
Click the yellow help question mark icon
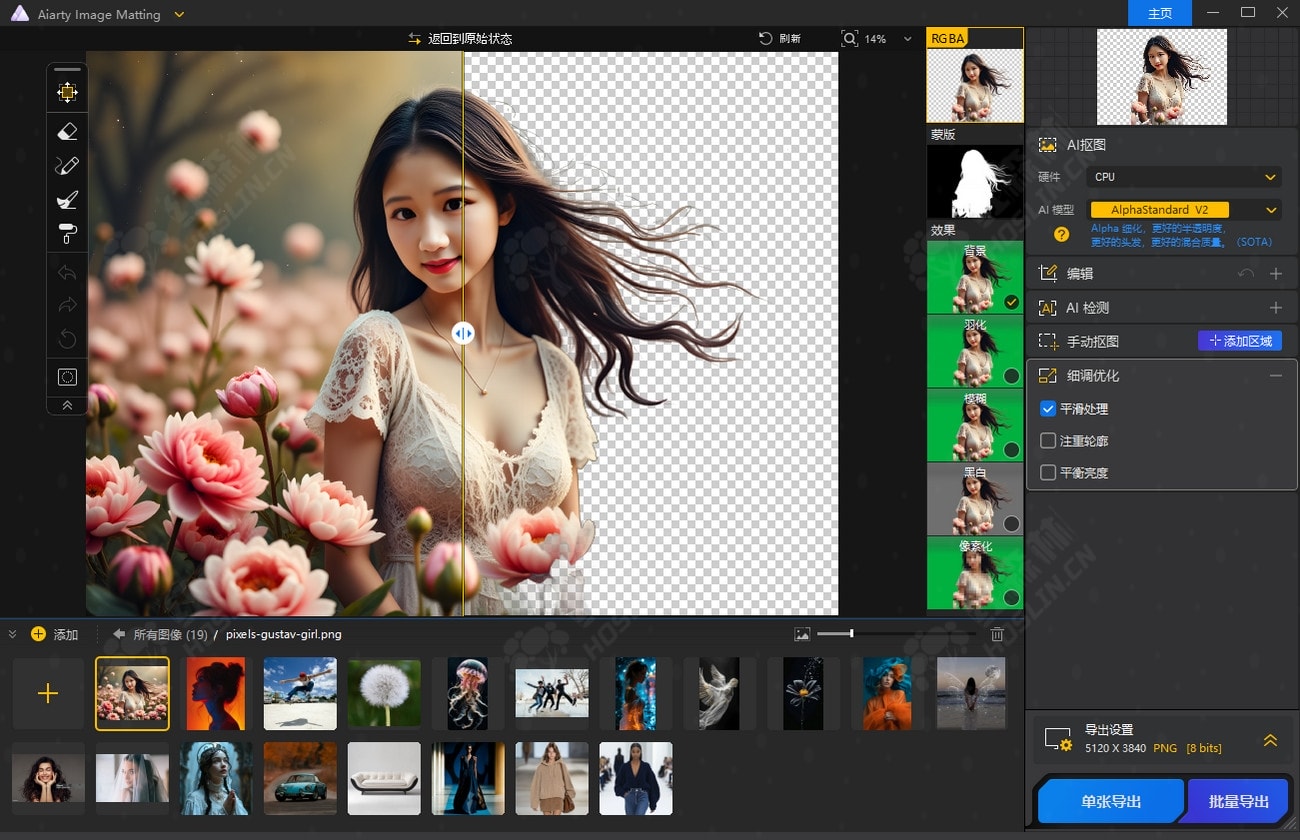coord(1062,235)
